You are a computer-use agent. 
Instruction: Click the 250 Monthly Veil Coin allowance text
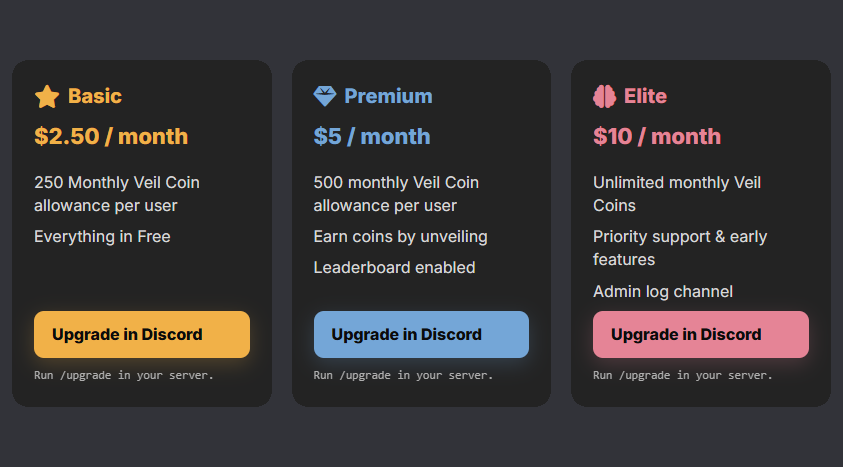point(117,194)
